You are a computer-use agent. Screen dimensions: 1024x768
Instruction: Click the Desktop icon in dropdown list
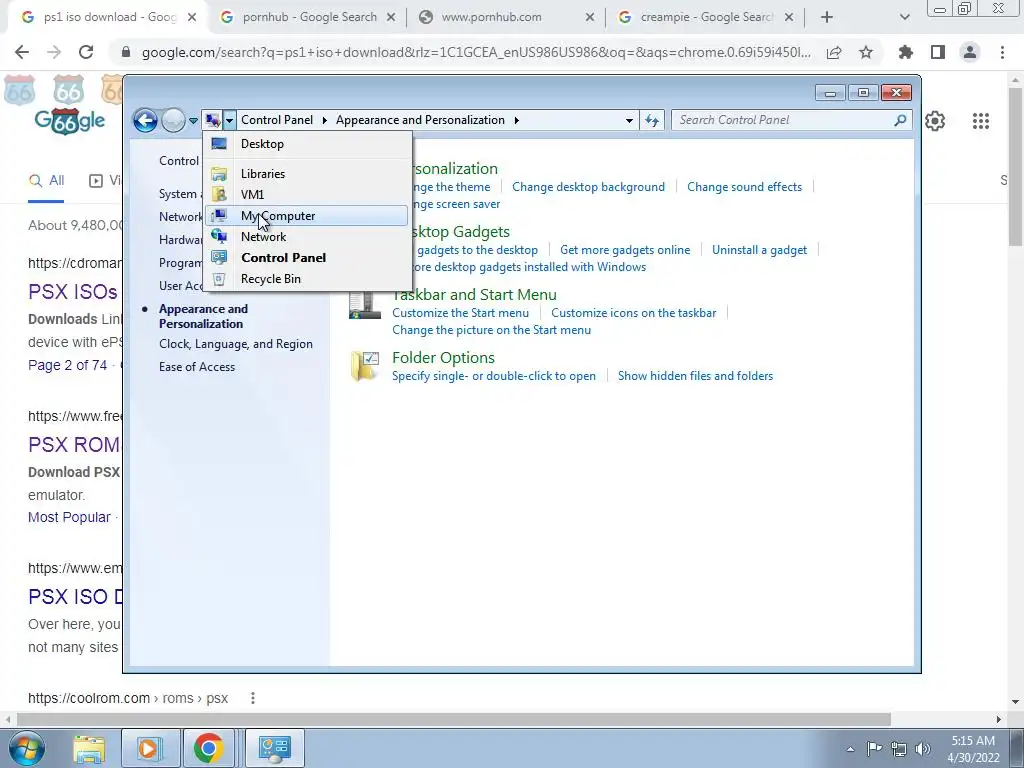point(219,144)
